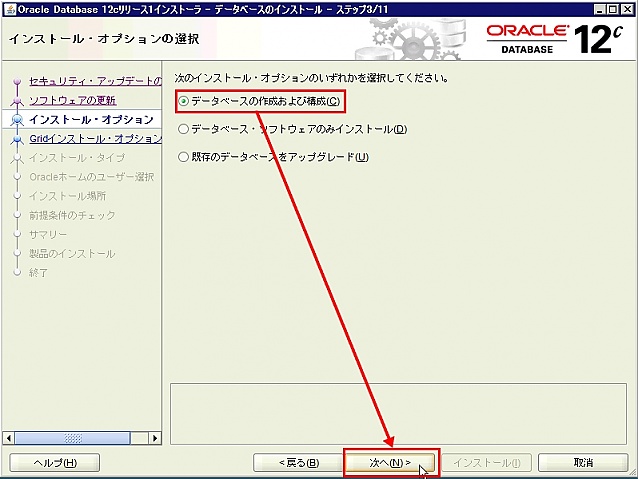Open the セキュリティ・アップデート step link
Viewport: 638px width, 479px height.
pos(96,81)
